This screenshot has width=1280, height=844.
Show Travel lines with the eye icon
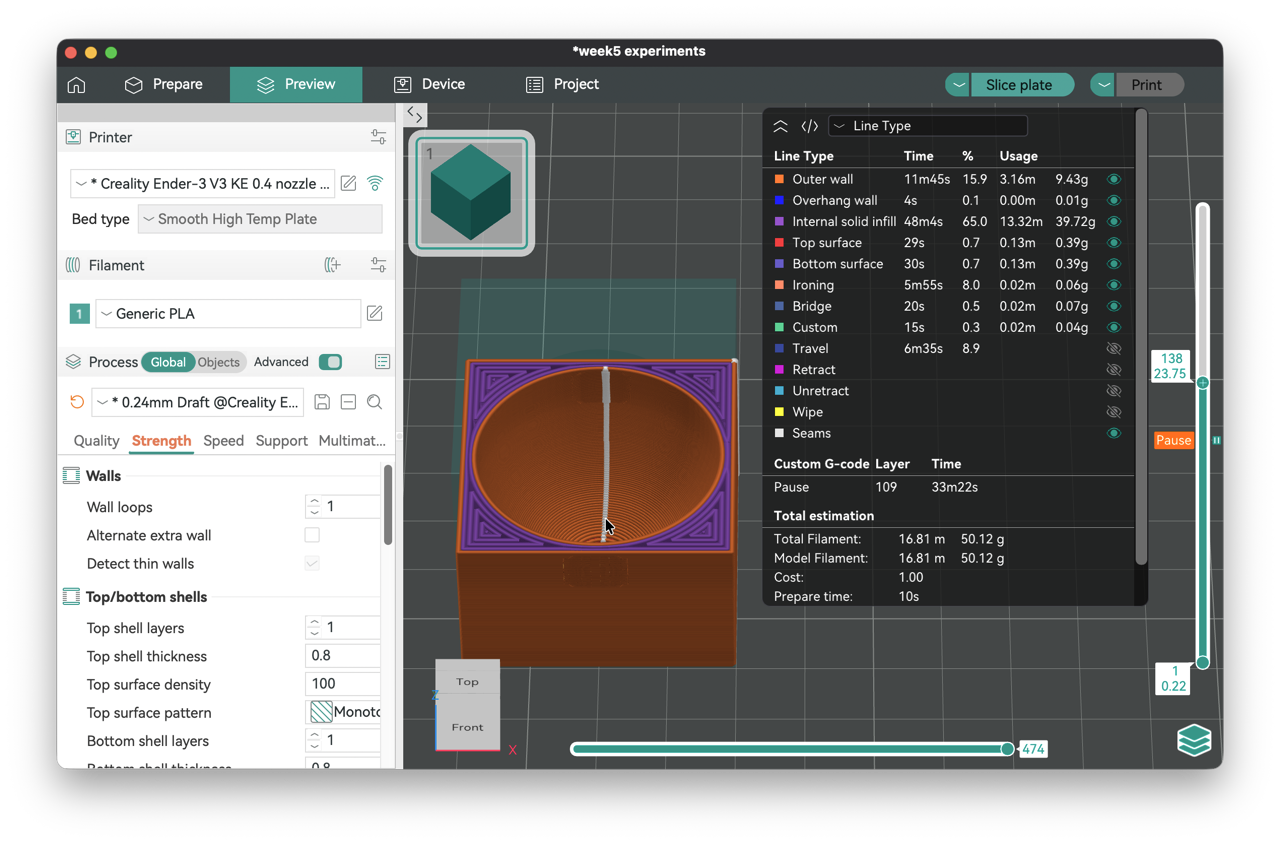point(1114,349)
